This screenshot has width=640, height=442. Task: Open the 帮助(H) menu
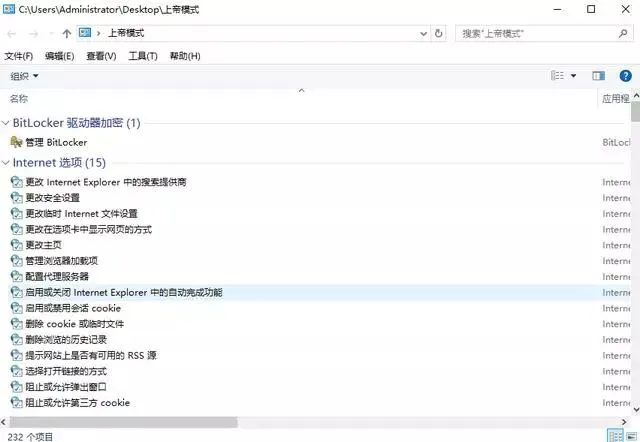tap(185, 56)
